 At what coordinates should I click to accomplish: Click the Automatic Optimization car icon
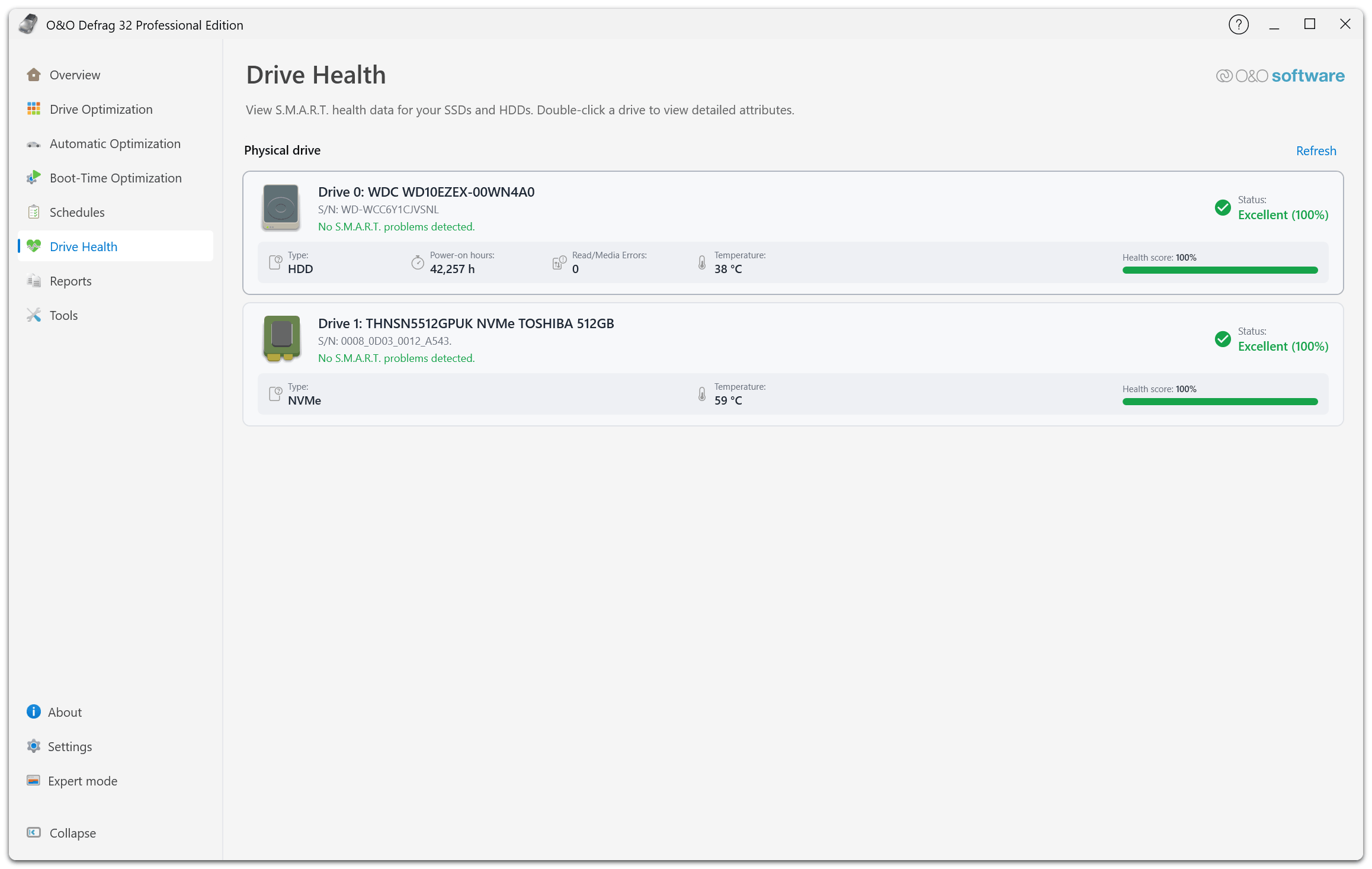[34, 144]
